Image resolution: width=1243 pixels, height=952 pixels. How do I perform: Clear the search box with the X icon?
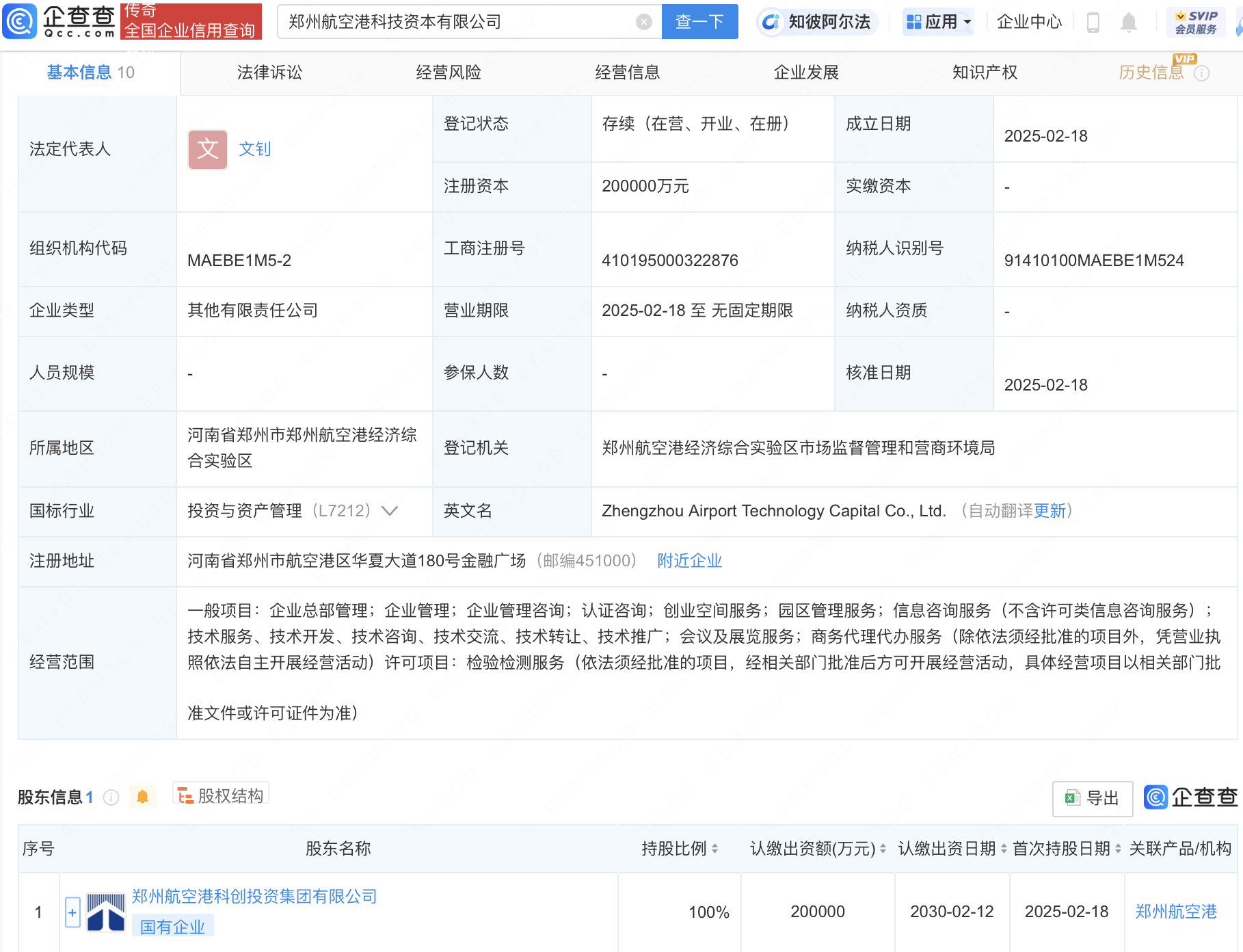(x=643, y=21)
